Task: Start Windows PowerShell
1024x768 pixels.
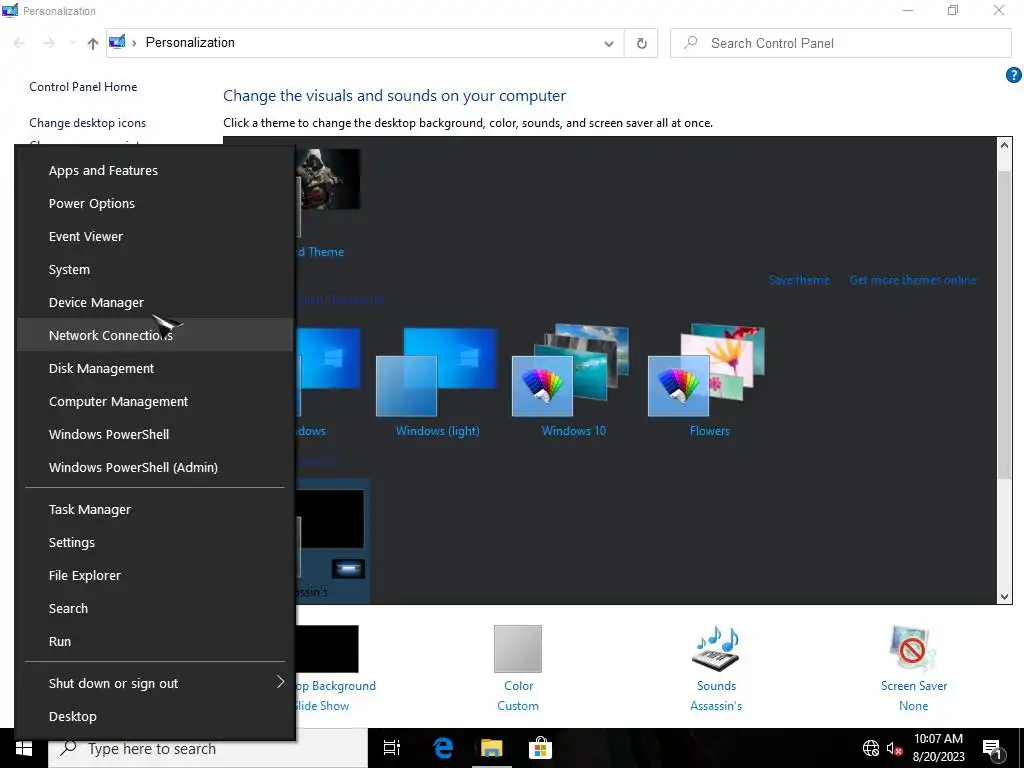Action: 155,434
